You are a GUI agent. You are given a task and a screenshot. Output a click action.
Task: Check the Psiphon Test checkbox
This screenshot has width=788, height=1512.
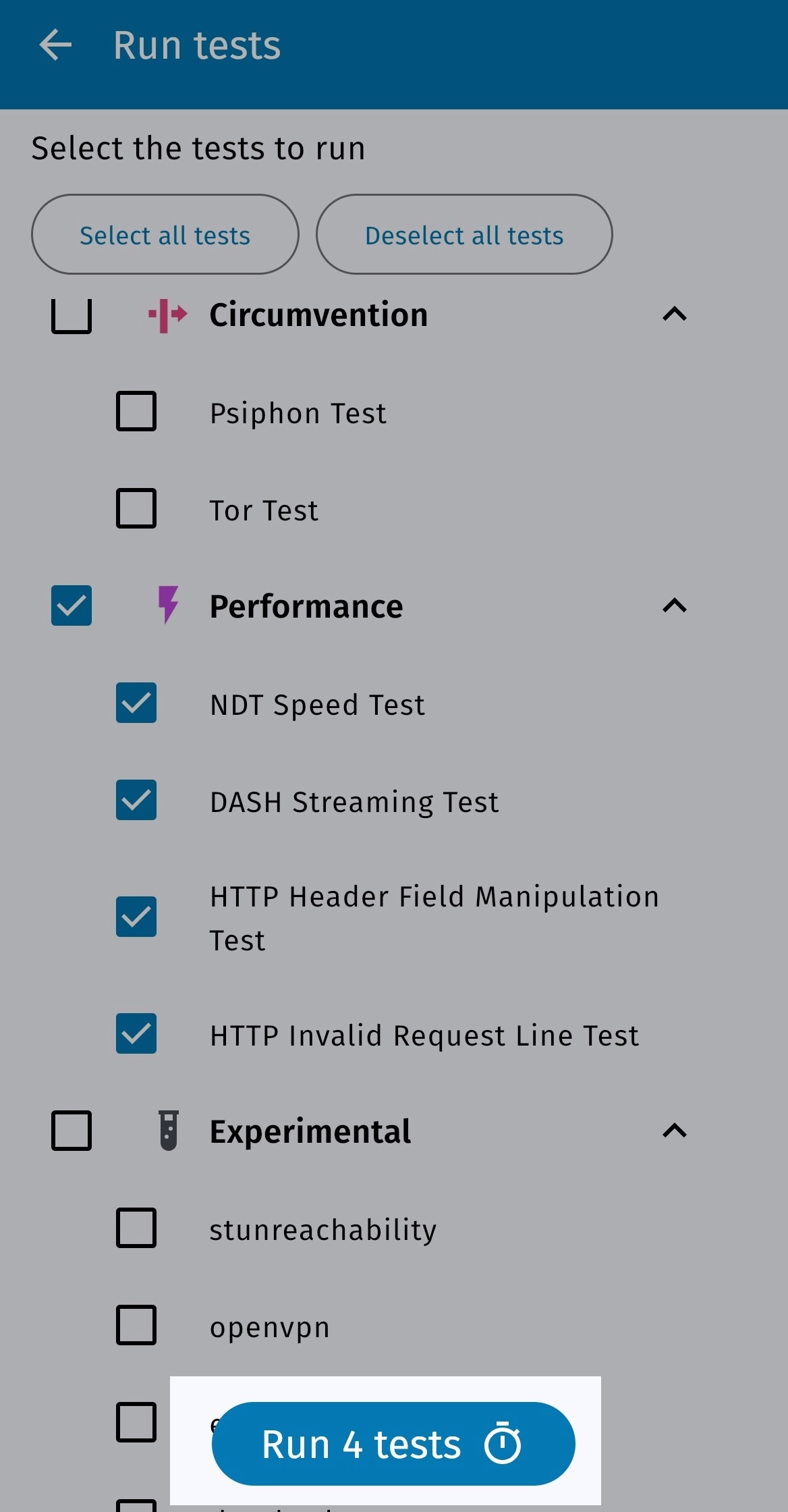coord(136,411)
